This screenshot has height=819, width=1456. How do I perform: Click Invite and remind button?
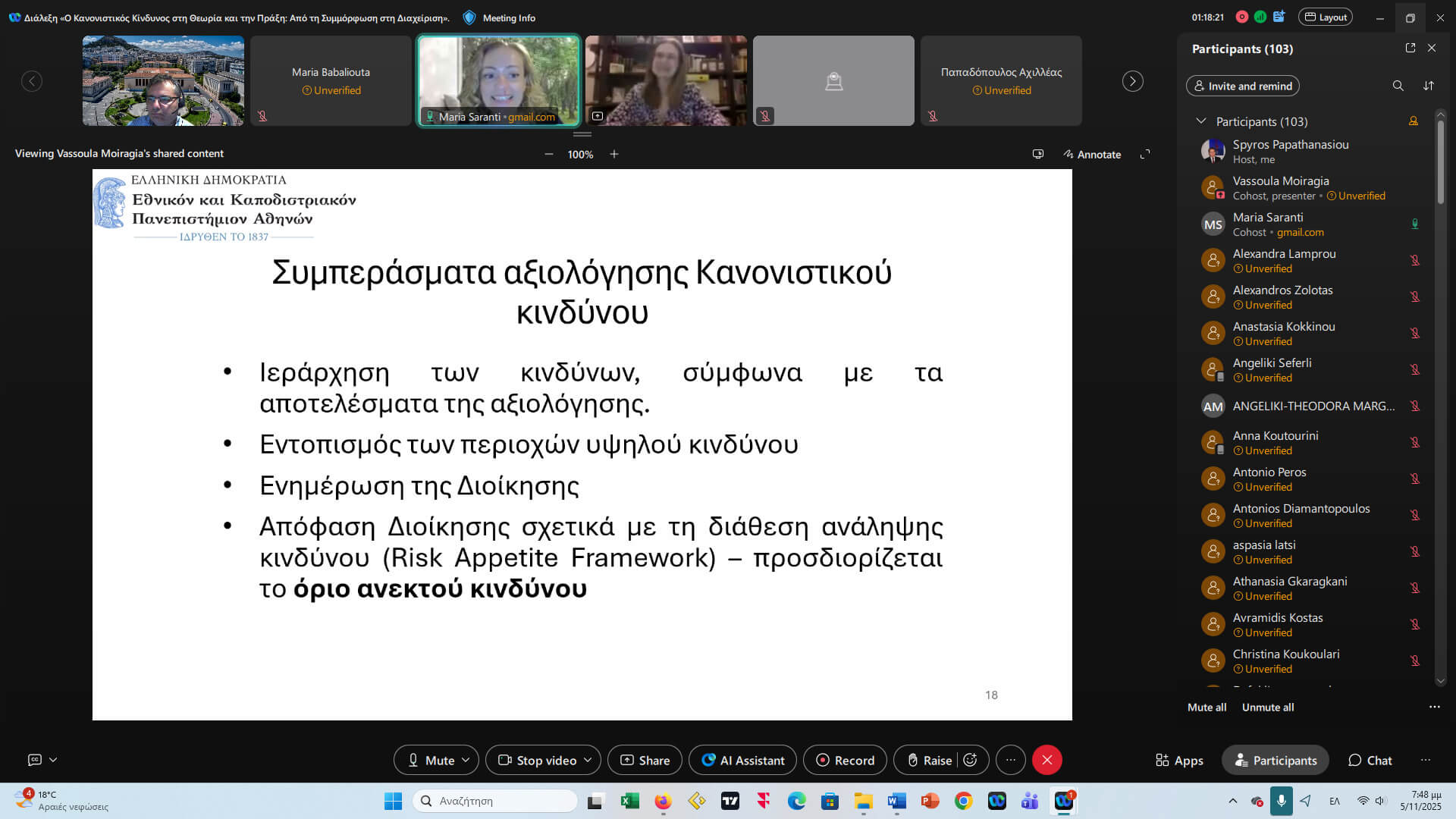(x=1242, y=86)
